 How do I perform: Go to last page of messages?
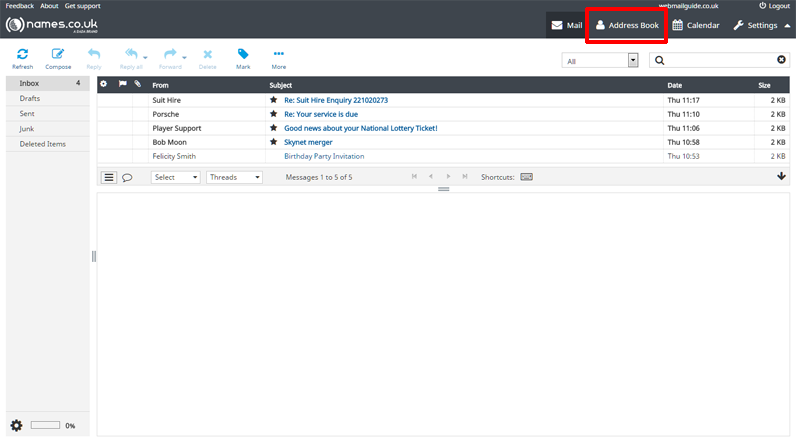465,177
